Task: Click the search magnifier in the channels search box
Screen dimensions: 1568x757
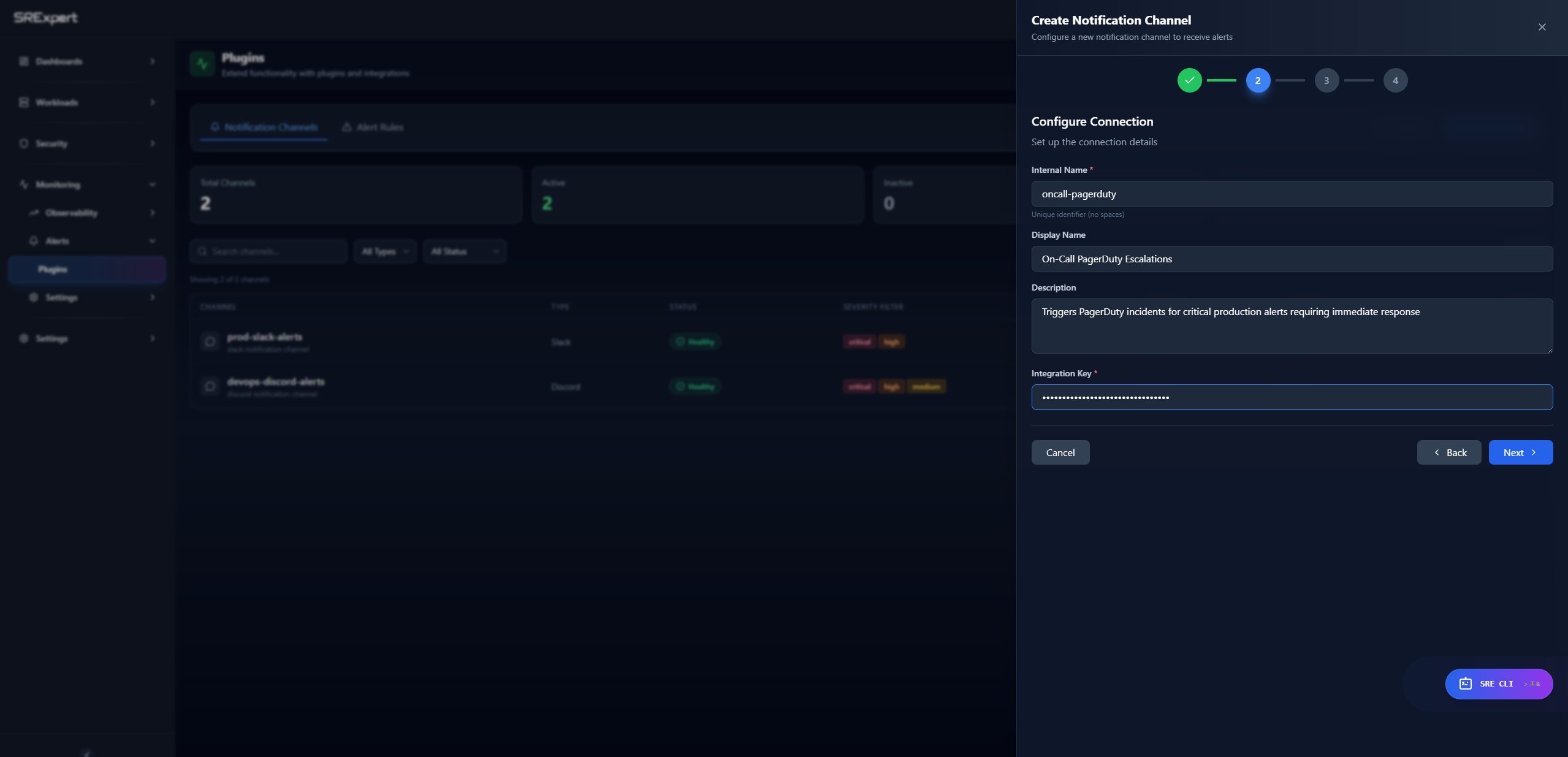Action: pyautogui.click(x=204, y=251)
